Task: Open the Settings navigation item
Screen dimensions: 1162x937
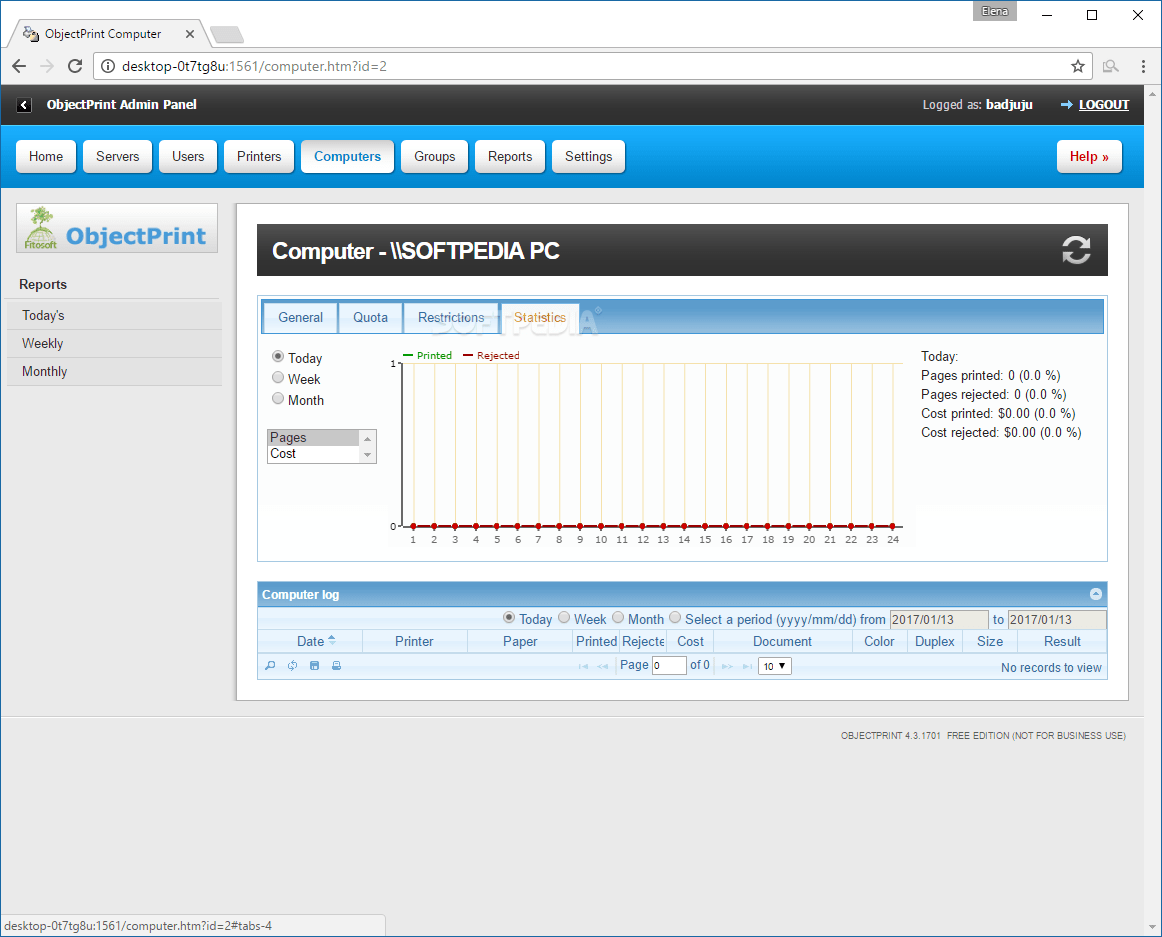Action: [588, 156]
